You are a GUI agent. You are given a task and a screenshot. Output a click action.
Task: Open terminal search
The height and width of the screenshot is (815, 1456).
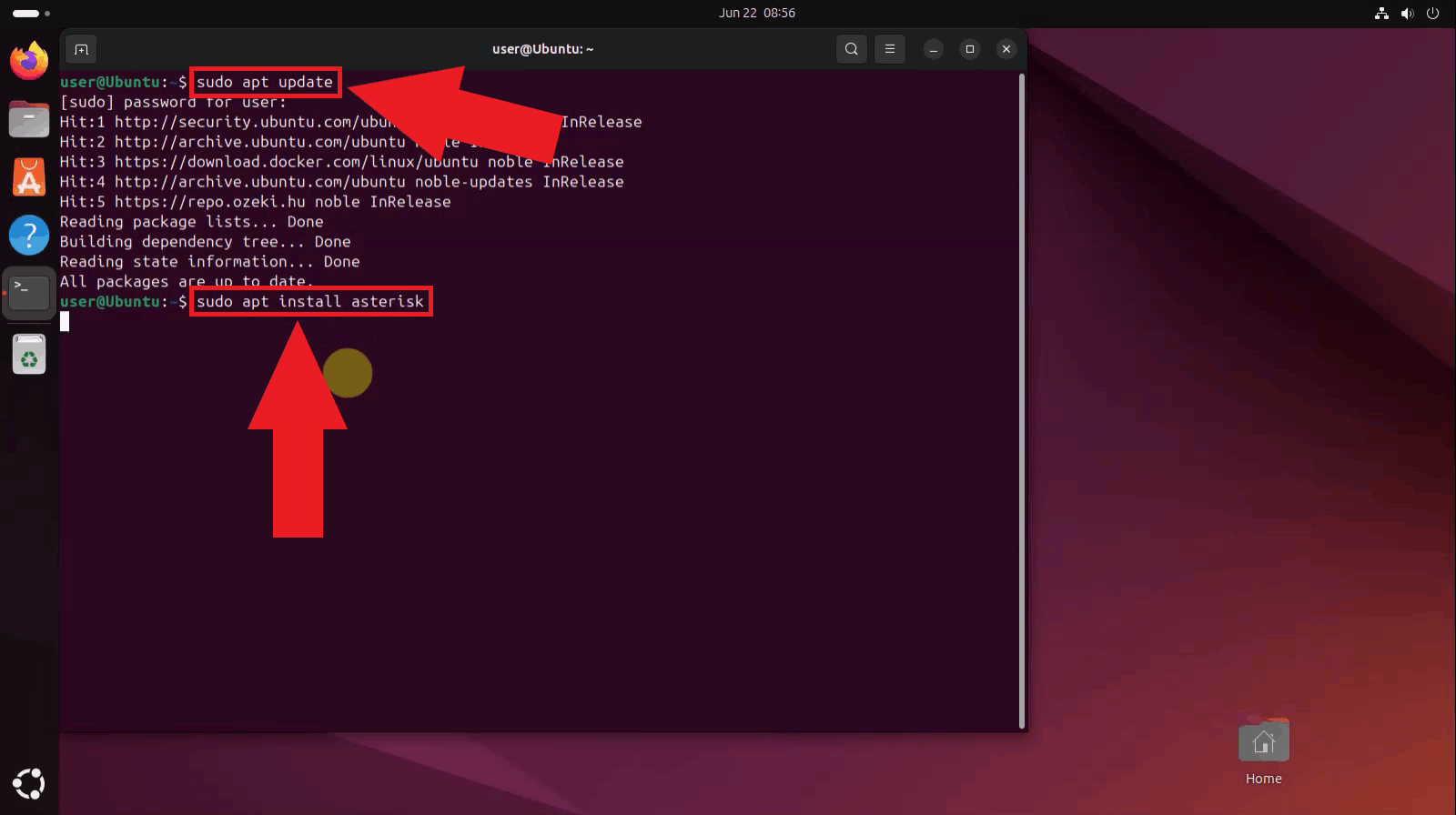[x=851, y=49]
